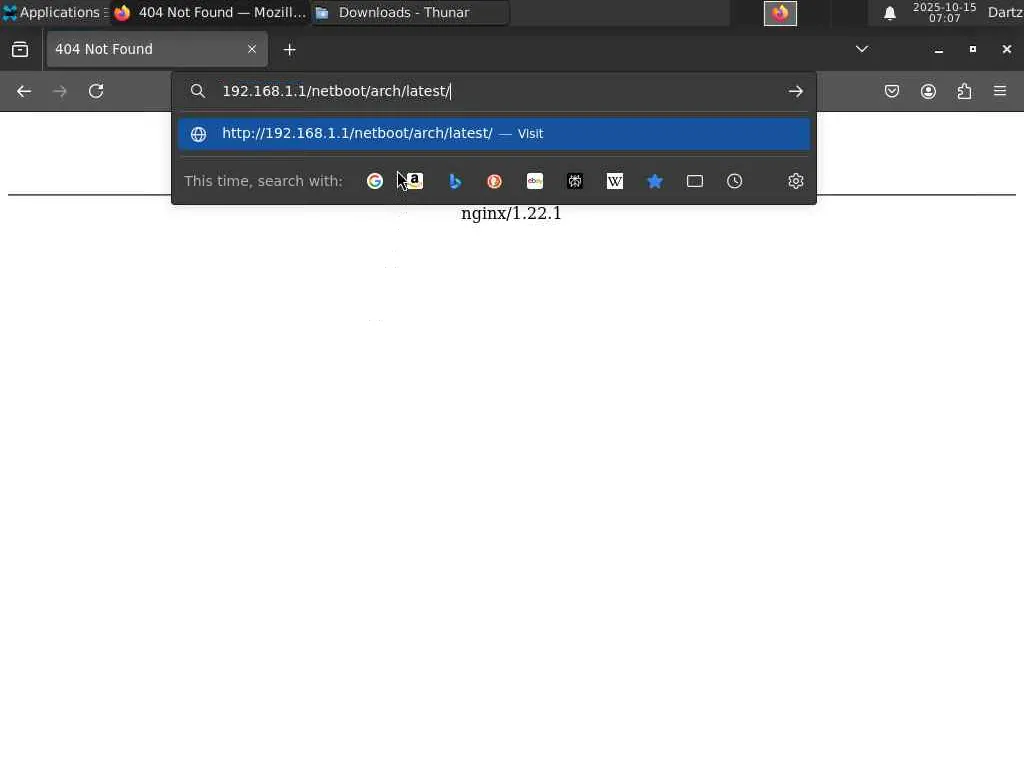
Task: Open the Pocket save button
Action: 892,91
